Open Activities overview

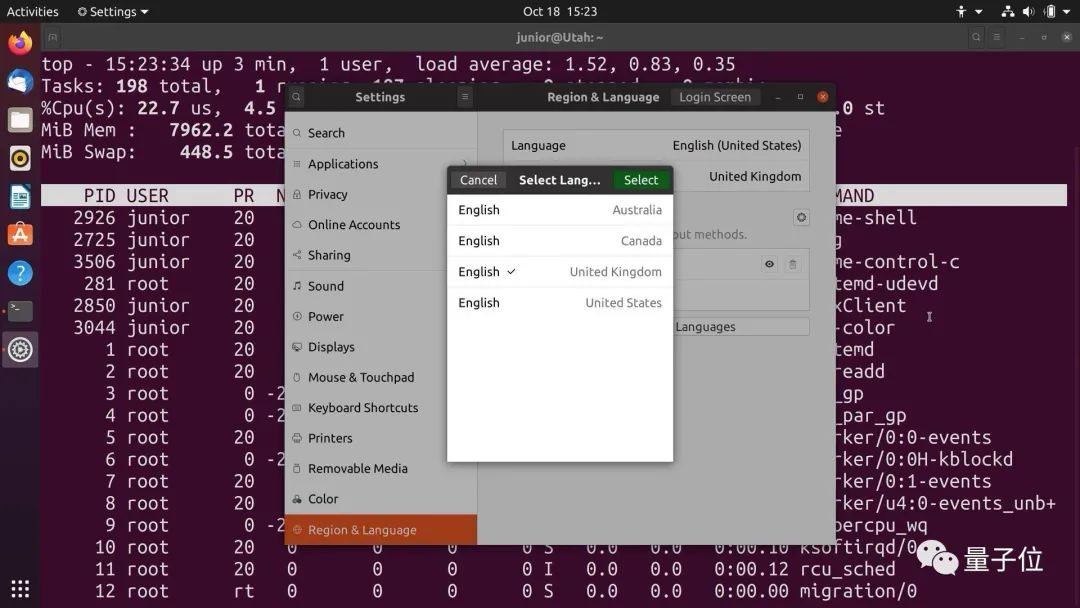point(33,12)
